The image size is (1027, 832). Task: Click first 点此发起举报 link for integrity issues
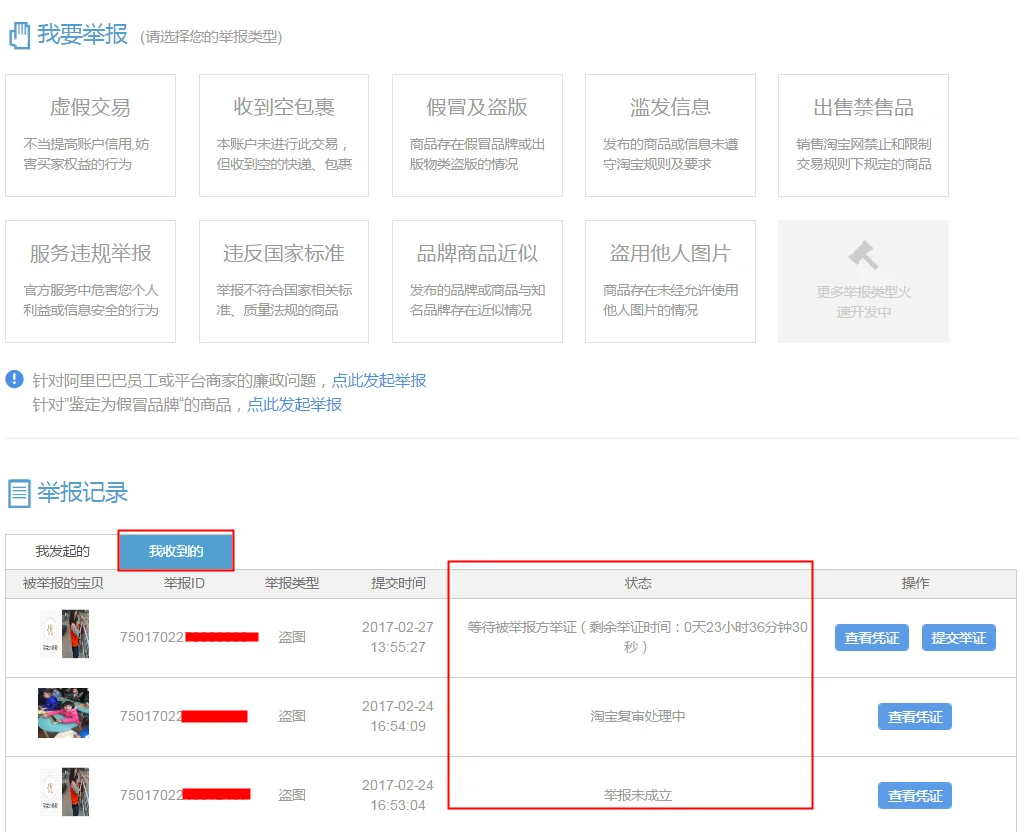(379, 380)
